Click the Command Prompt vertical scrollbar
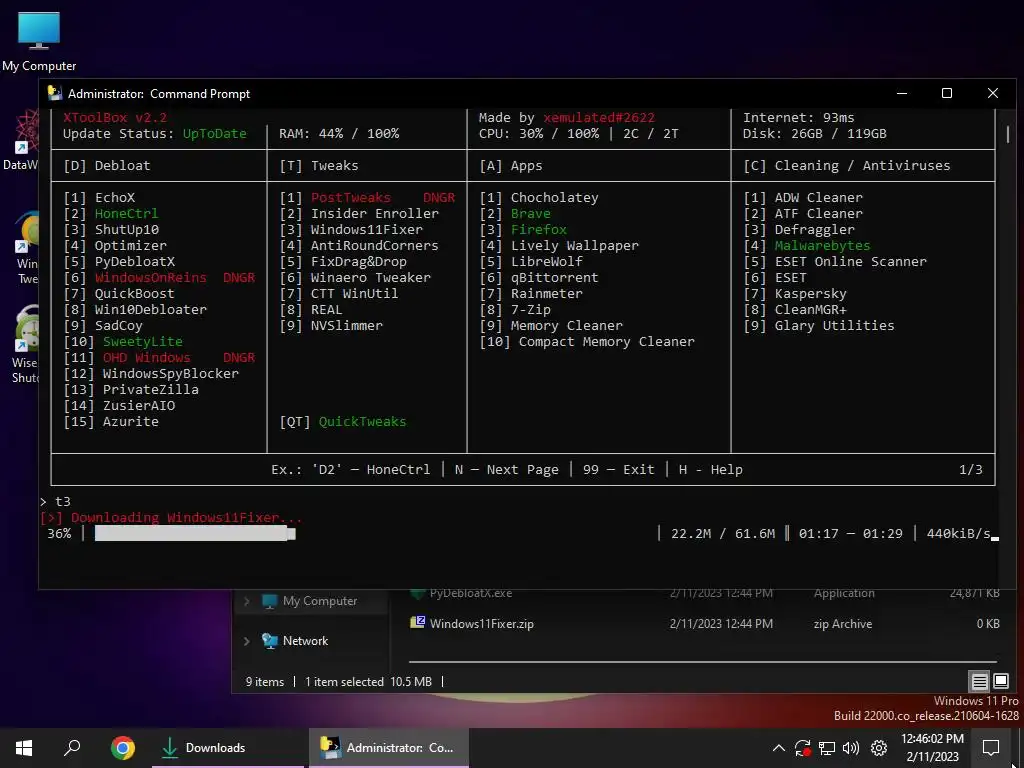The image size is (1024, 768). point(1008,134)
